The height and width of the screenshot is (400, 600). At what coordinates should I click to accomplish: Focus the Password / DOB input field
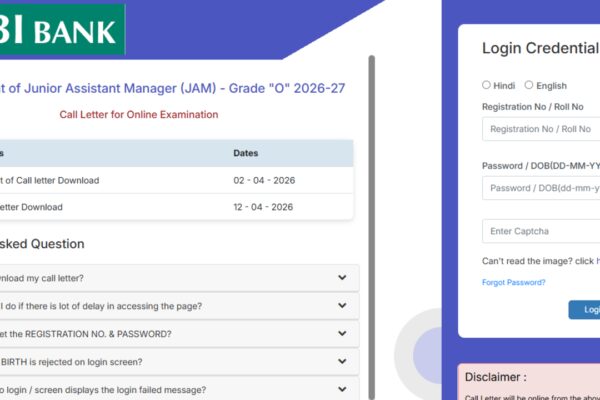point(541,188)
